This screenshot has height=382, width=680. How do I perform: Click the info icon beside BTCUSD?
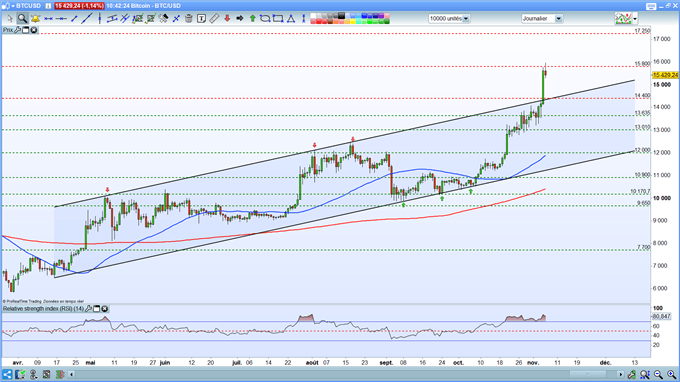(48, 6)
